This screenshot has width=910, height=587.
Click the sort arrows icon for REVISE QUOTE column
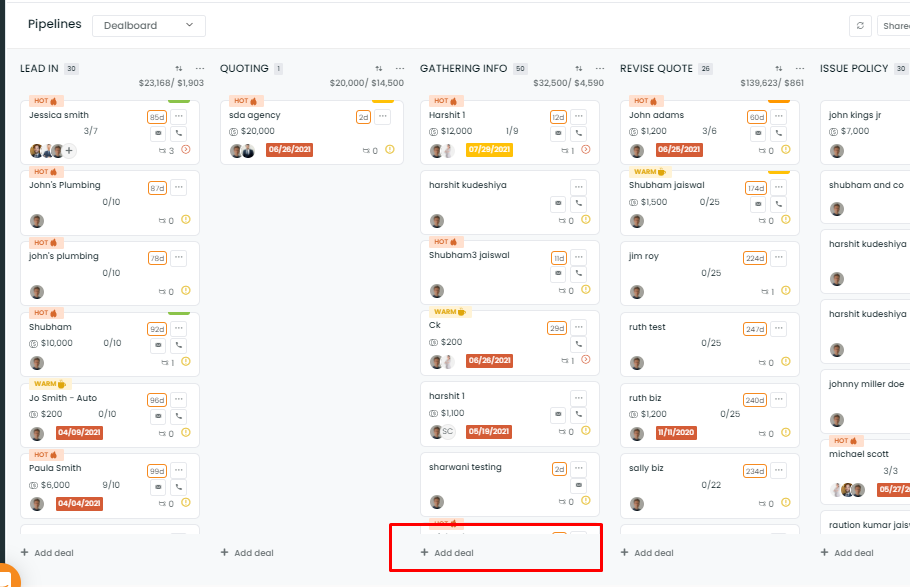779,69
